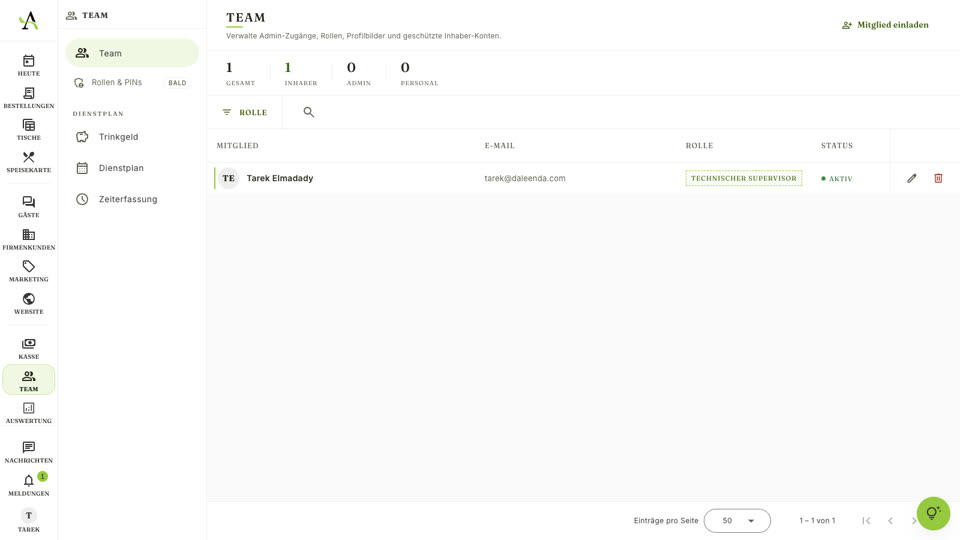
Task: Show the Personal count filter
Action: point(419,73)
